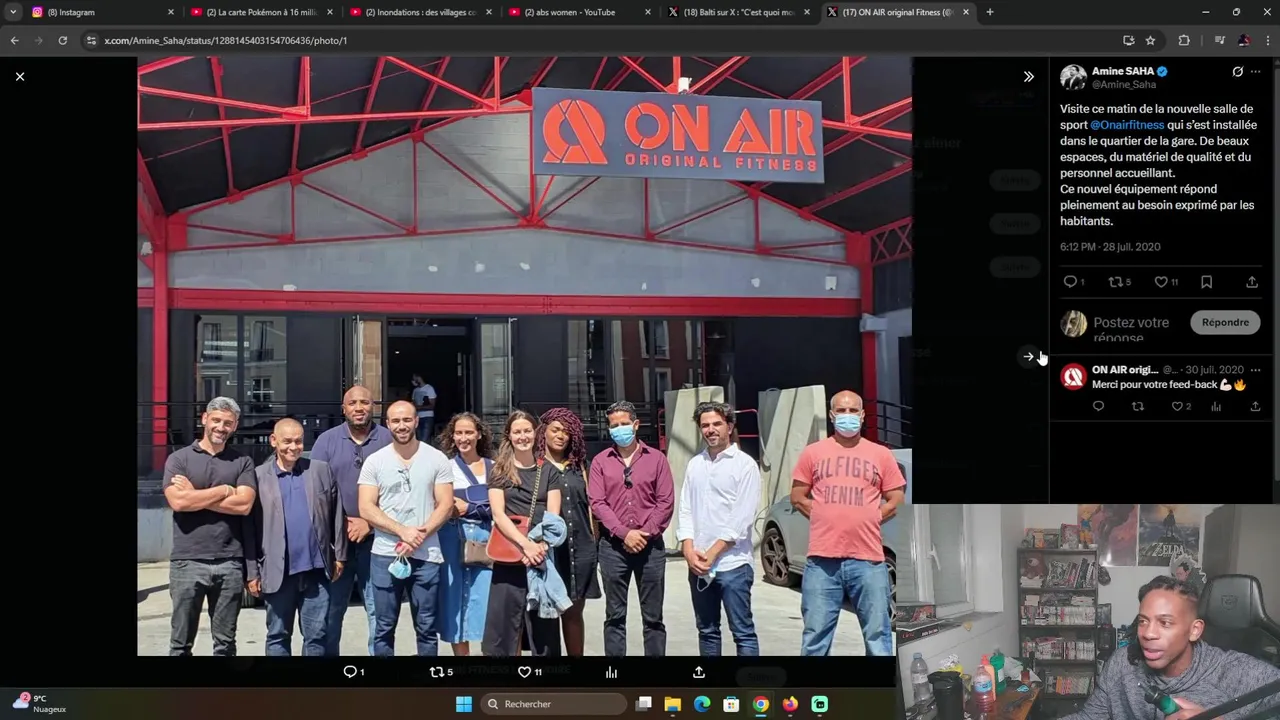Share the ON AIR comment
Screen dimensions: 1280x720
1255,406
